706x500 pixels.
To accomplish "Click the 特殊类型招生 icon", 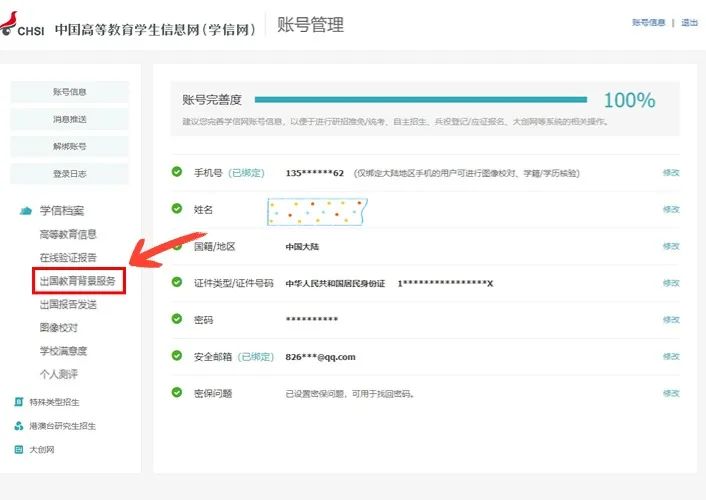I will click(x=18, y=402).
